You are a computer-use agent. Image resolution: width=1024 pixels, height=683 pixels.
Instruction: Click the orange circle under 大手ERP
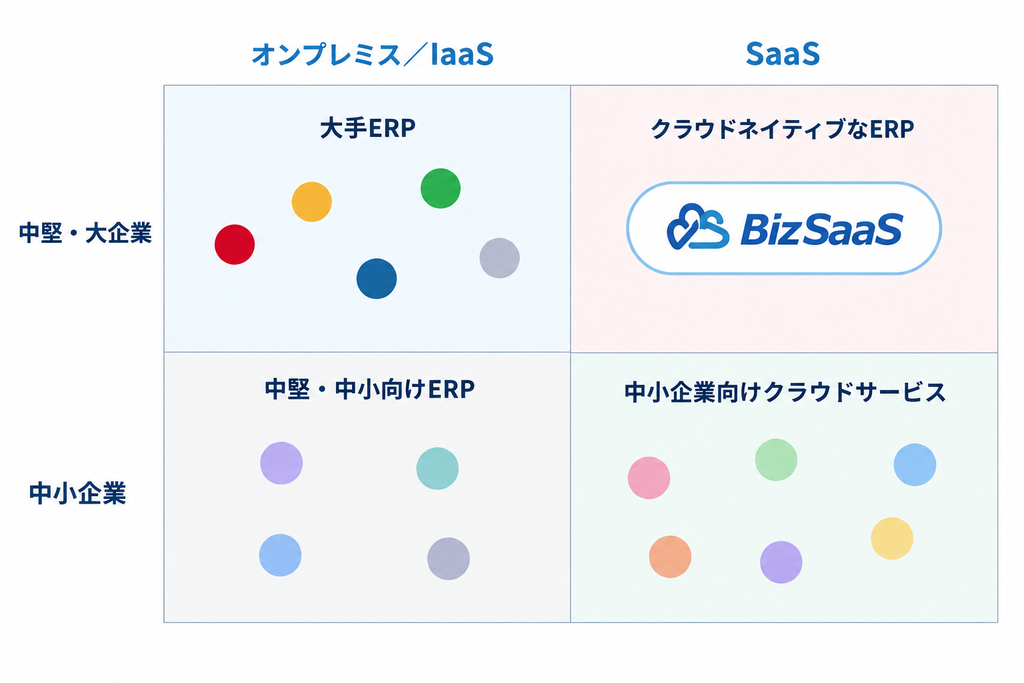(x=312, y=202)
